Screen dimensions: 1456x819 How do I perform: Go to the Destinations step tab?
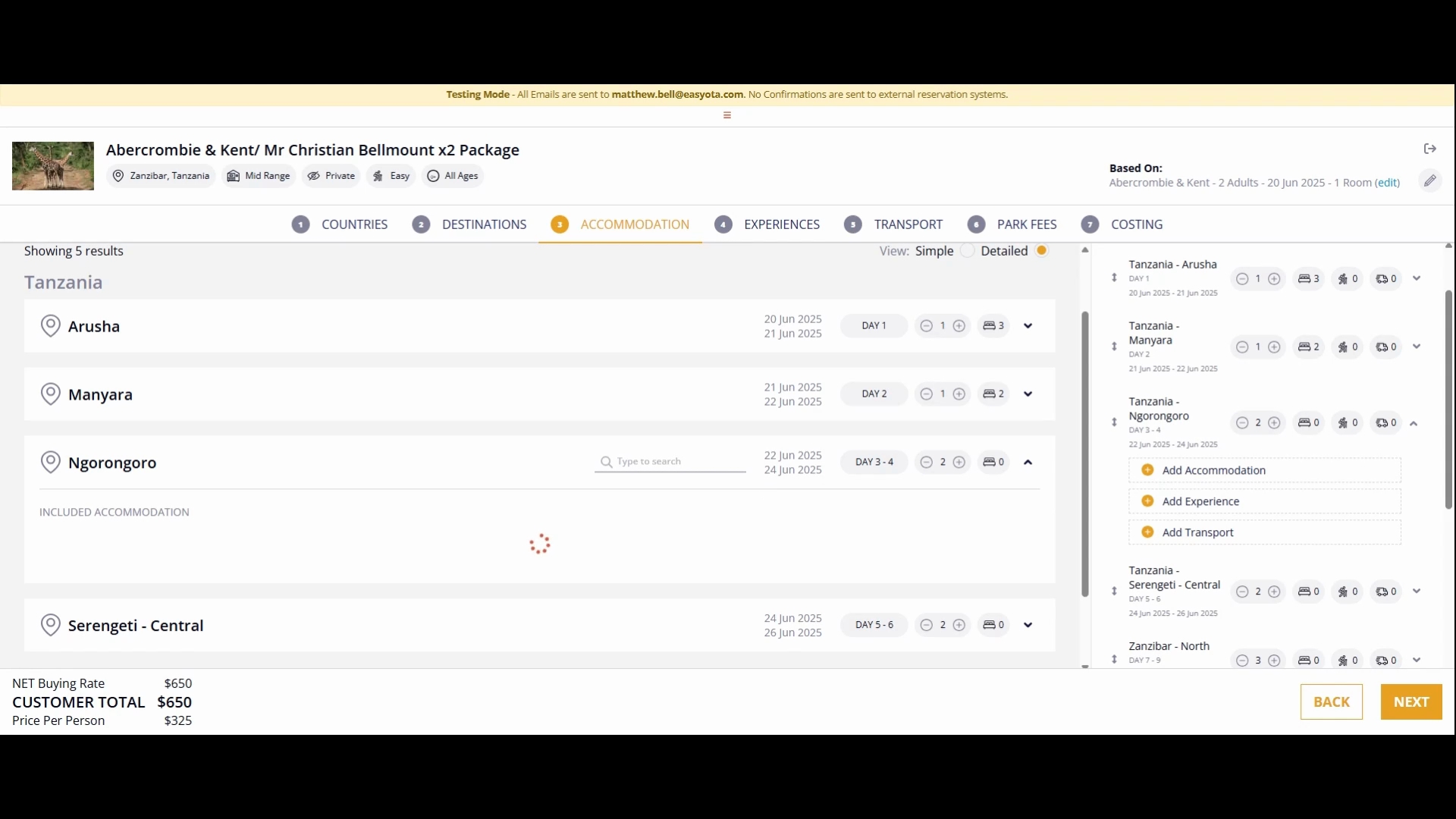469,224
